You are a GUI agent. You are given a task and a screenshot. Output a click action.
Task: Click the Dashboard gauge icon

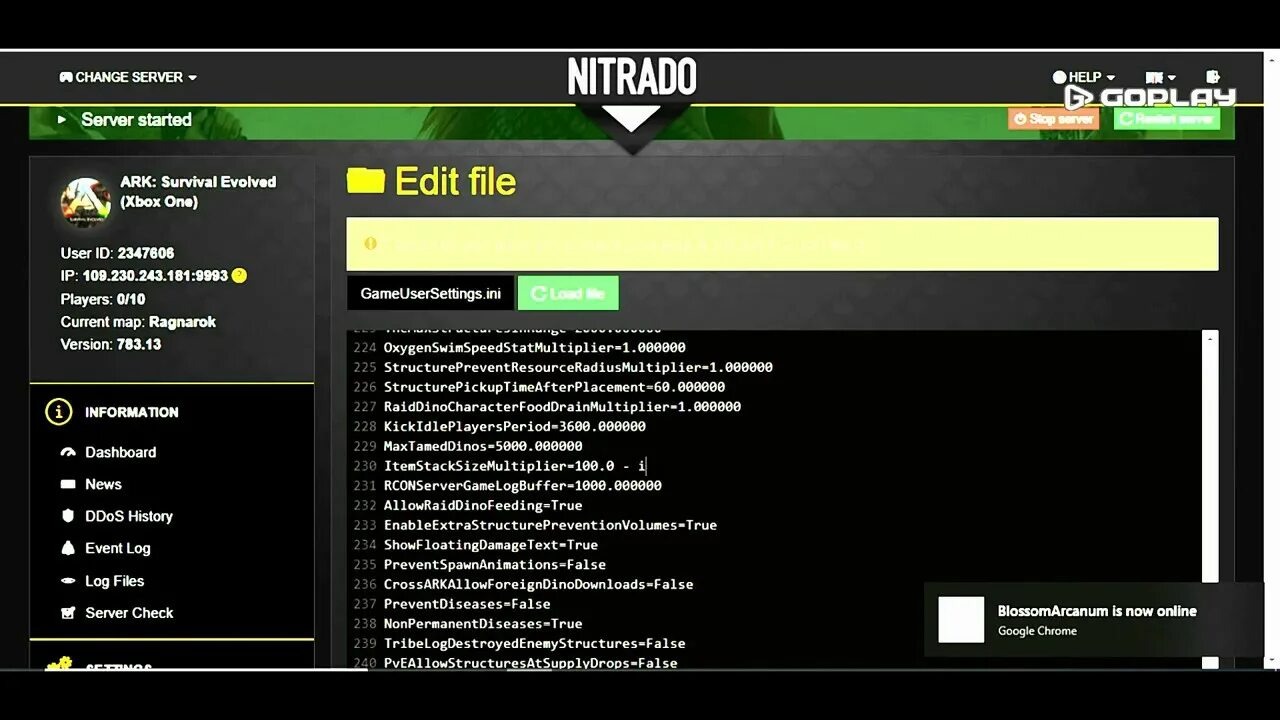(68, 452)
